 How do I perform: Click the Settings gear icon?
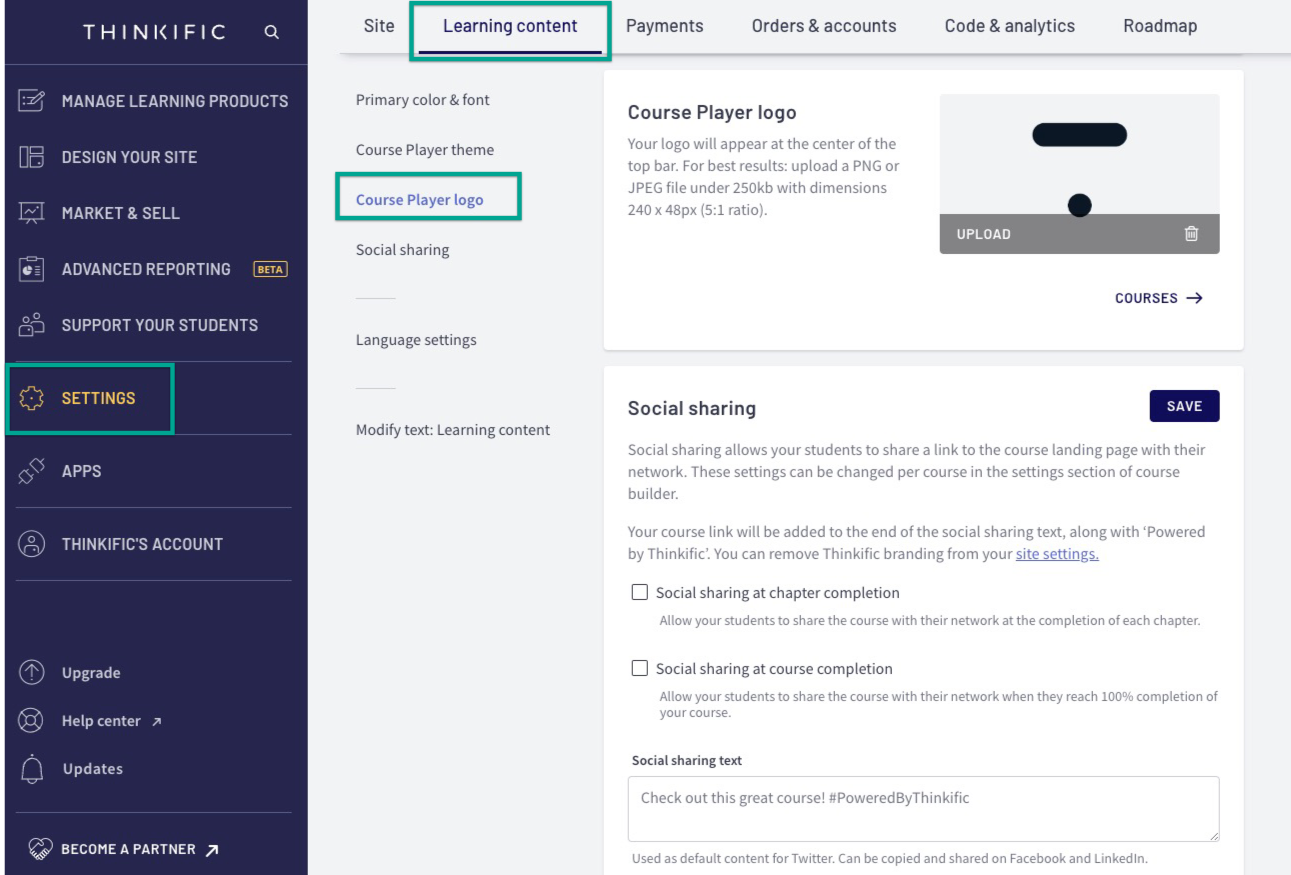point(32,398)
